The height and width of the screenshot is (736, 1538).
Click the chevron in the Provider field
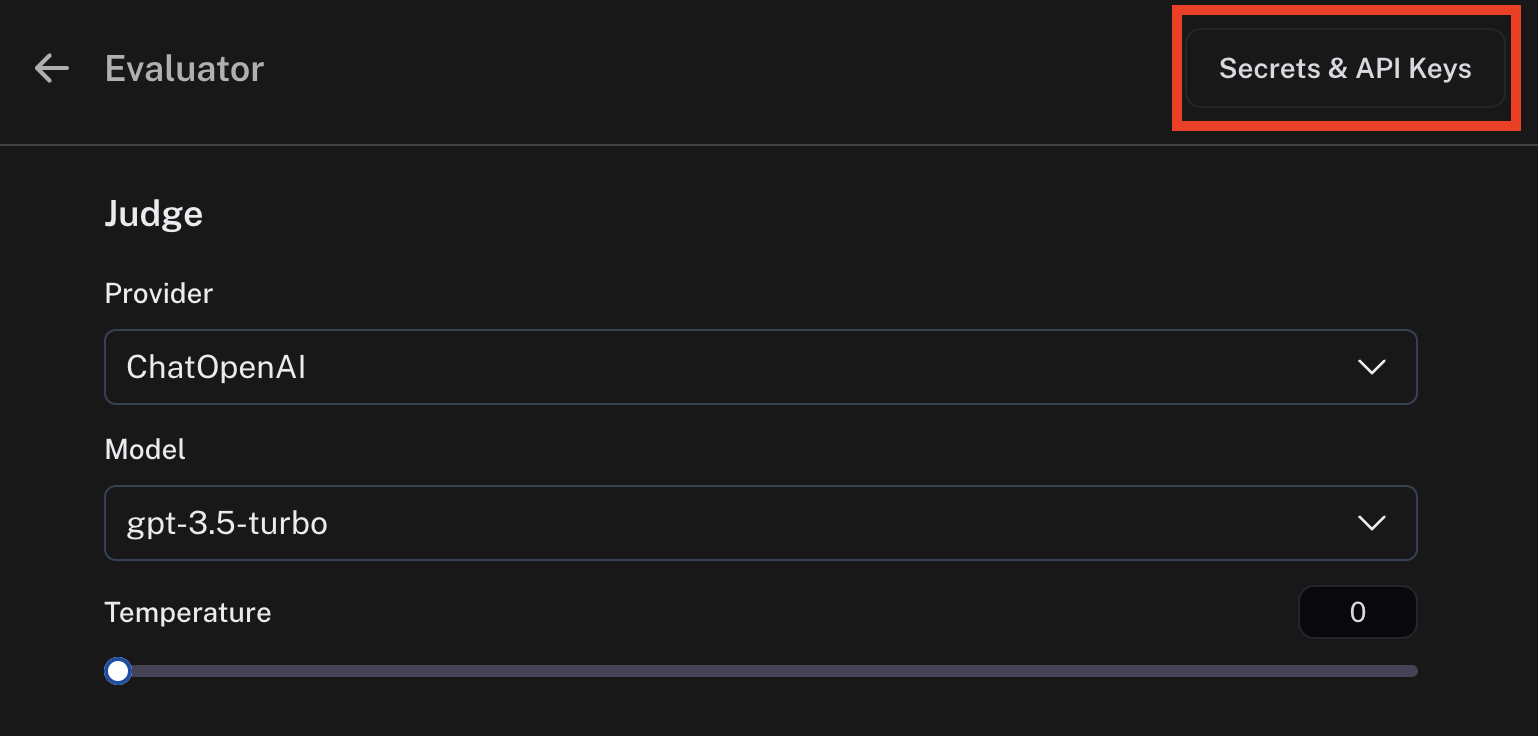1371,367
